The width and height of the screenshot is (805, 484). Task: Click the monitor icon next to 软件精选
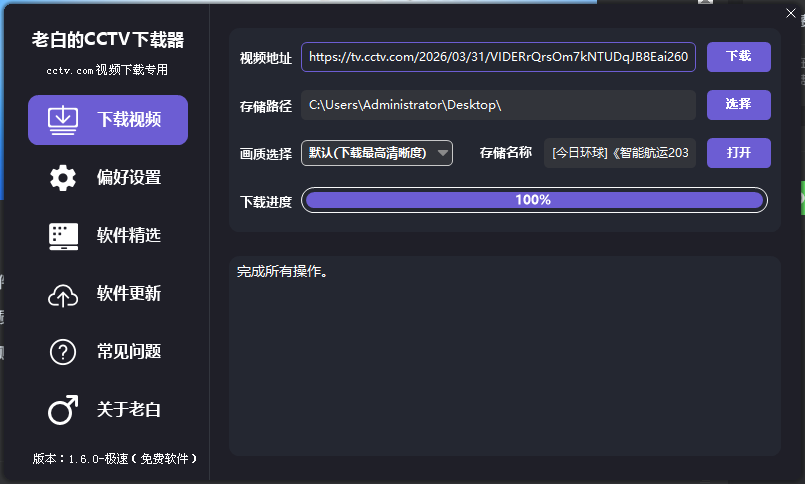point(63,236)
